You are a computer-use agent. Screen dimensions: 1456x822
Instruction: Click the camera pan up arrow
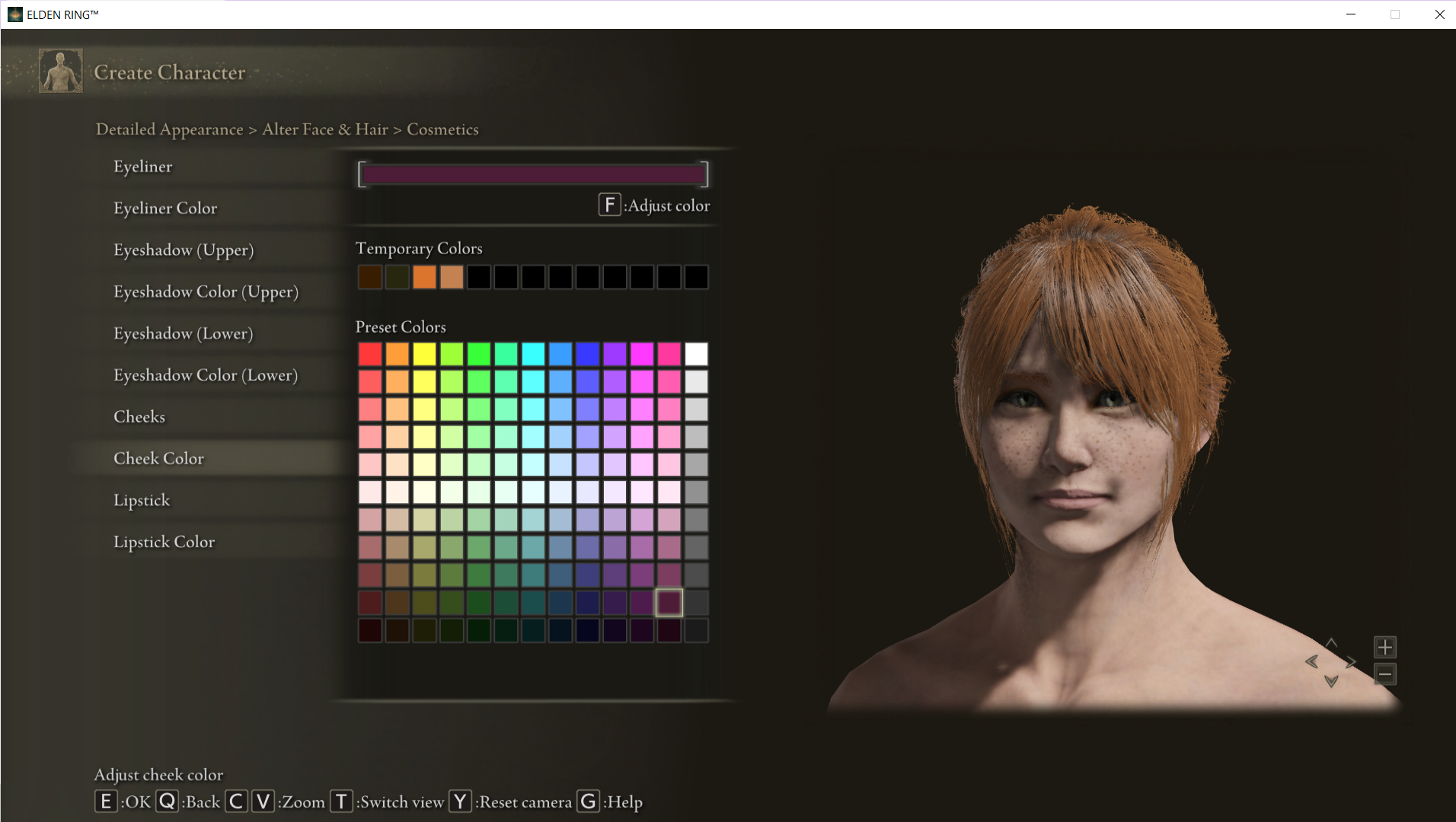(x=1331, y=643)
